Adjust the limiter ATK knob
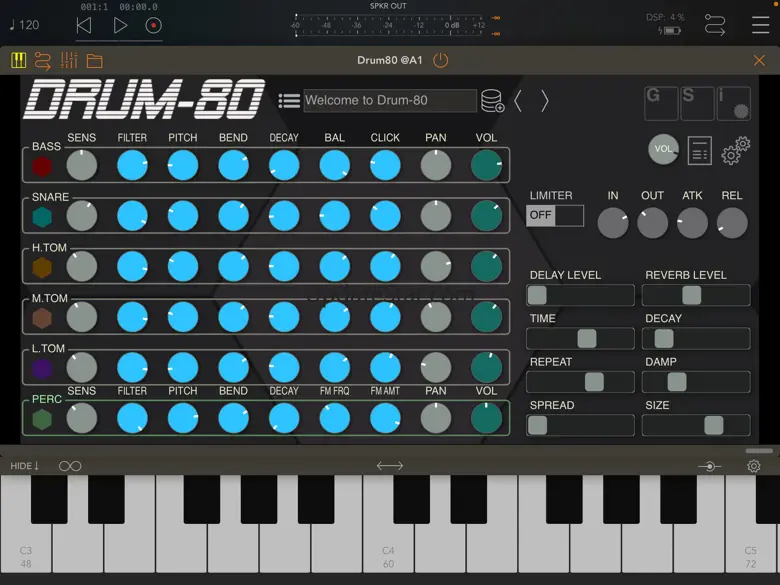 (692, 223)
